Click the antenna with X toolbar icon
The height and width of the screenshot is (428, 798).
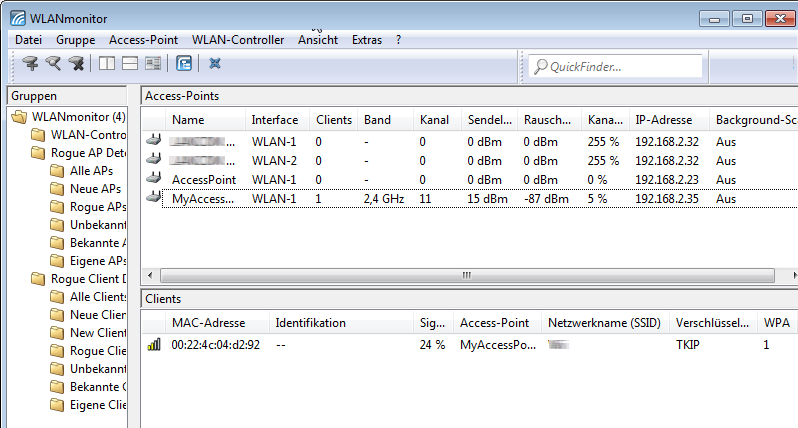coord(76,64)
